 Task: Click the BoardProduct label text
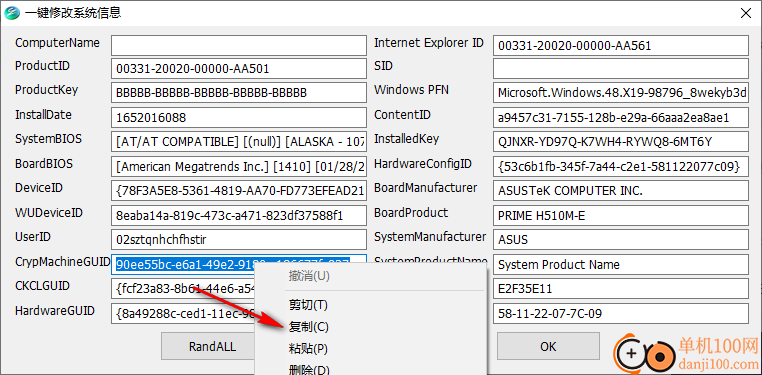click(x=411, y=213)
